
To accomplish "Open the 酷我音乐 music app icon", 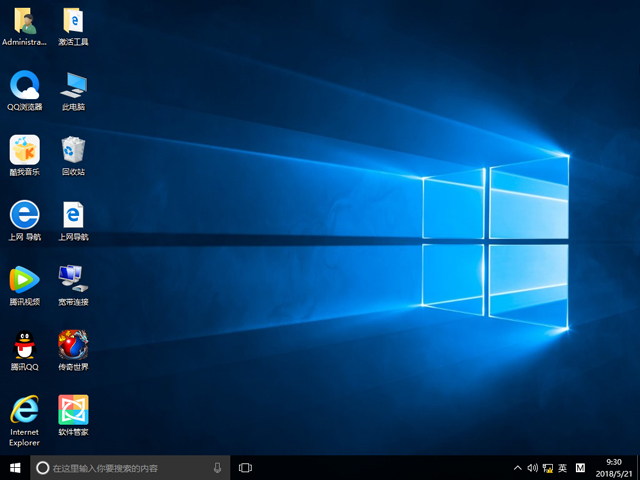I will coord(24,150).
